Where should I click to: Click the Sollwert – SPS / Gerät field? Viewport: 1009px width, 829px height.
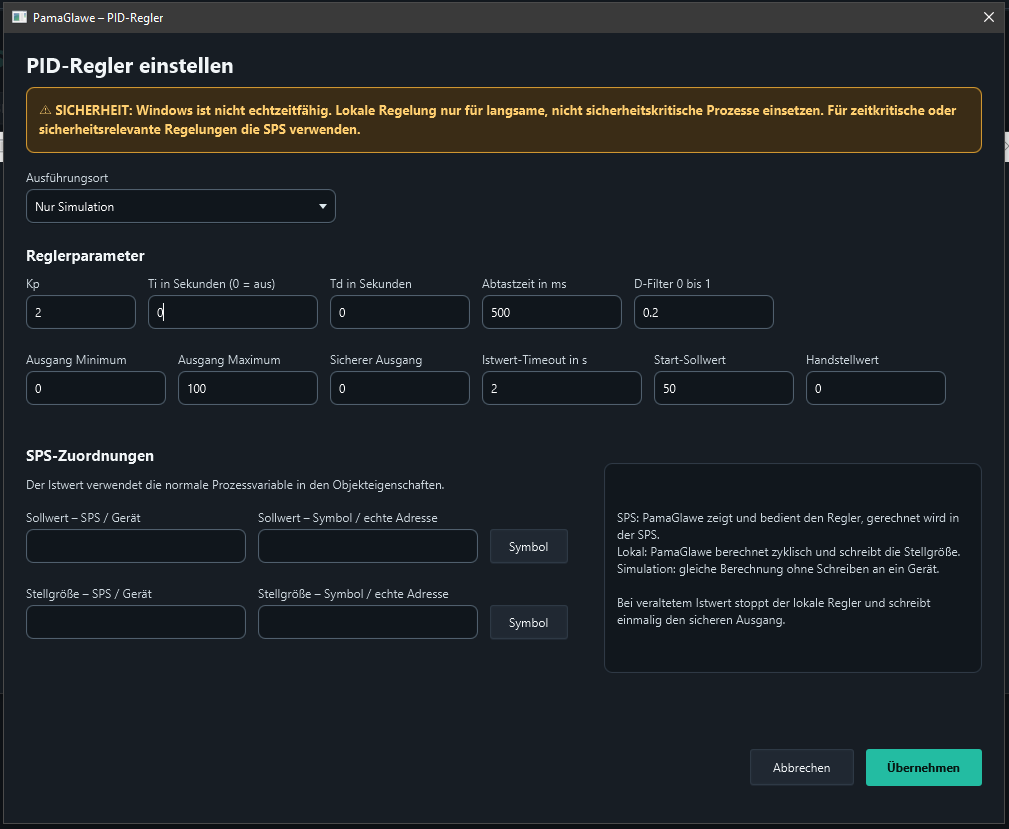pos(136,546)
